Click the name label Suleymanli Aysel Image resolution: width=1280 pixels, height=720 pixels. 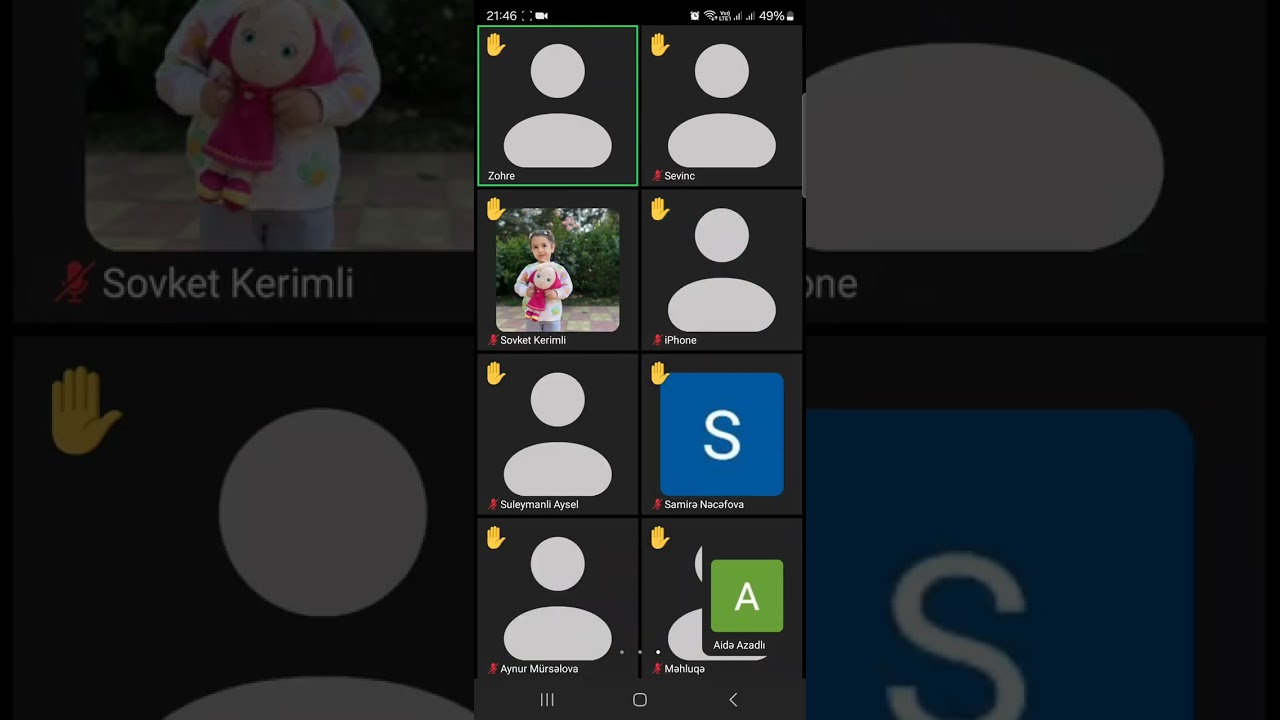coord(539,504)
